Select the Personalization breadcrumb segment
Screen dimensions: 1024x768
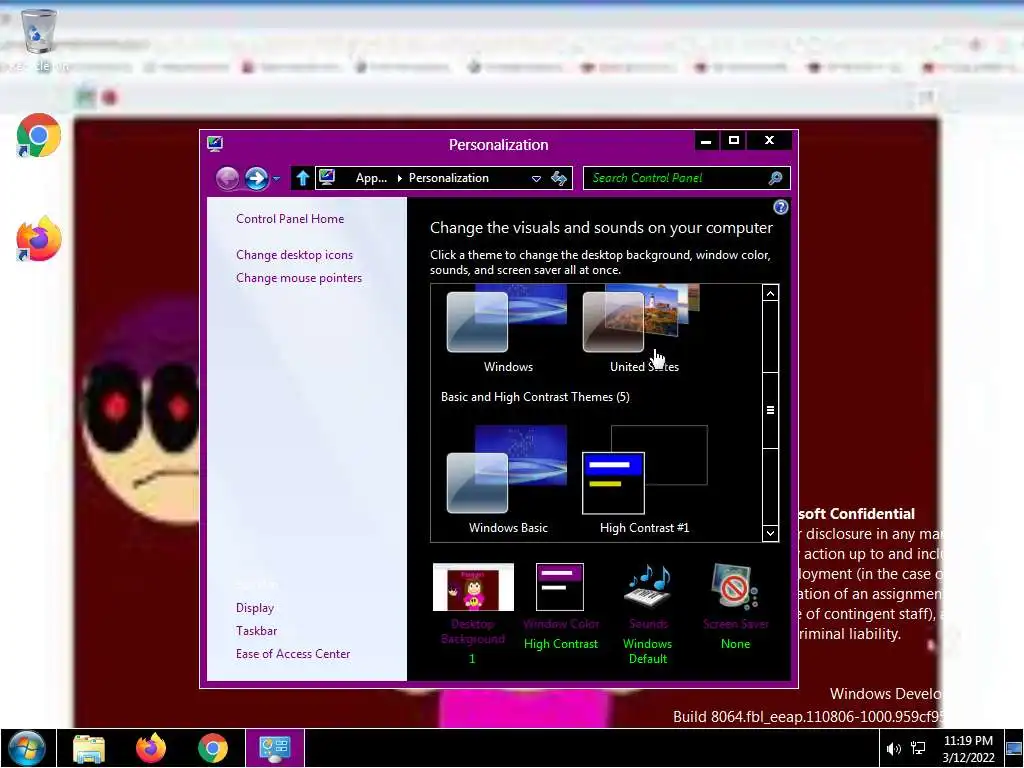(449, 178)
